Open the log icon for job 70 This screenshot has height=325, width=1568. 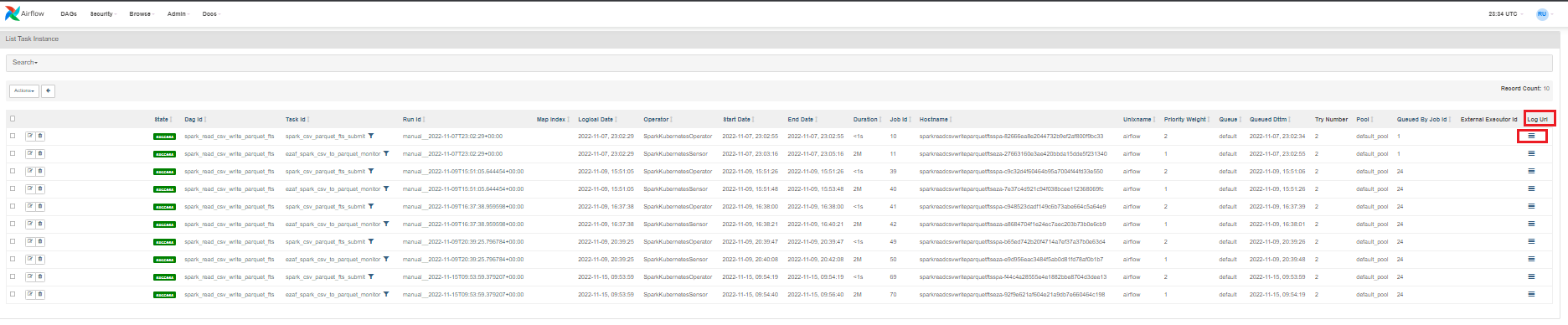tap(1531, 294)
